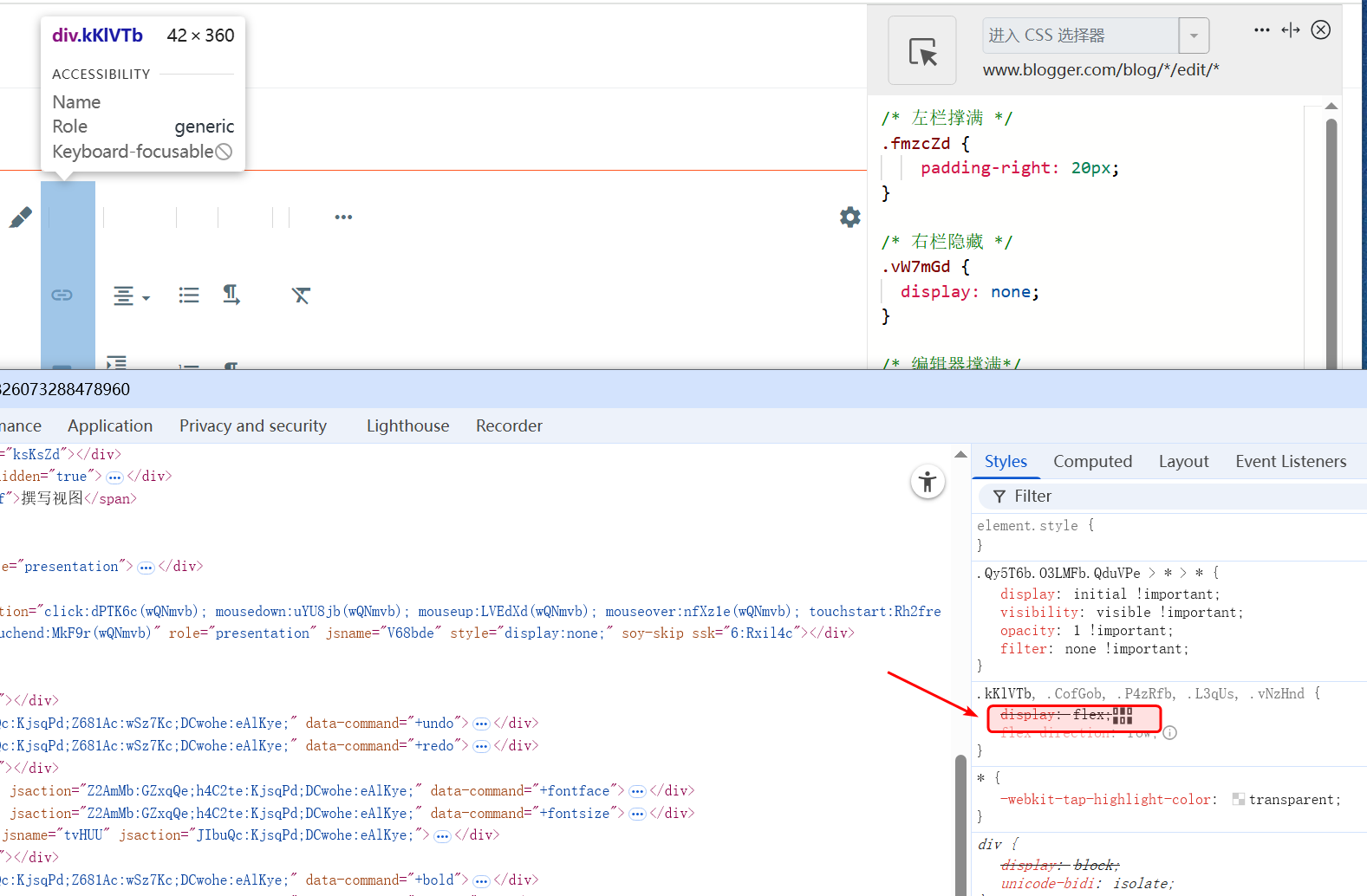Click the insert link icon

tap(62, 295)
